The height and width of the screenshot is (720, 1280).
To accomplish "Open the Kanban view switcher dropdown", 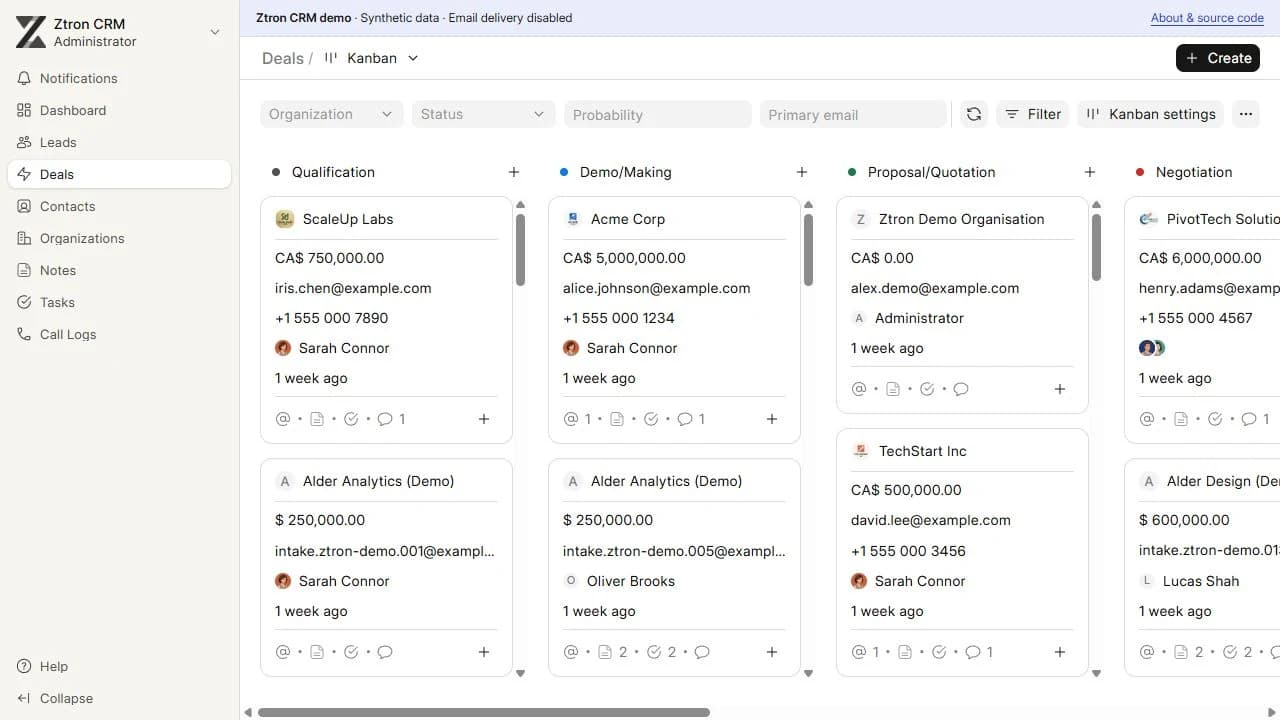I will (x=372, y=58).
